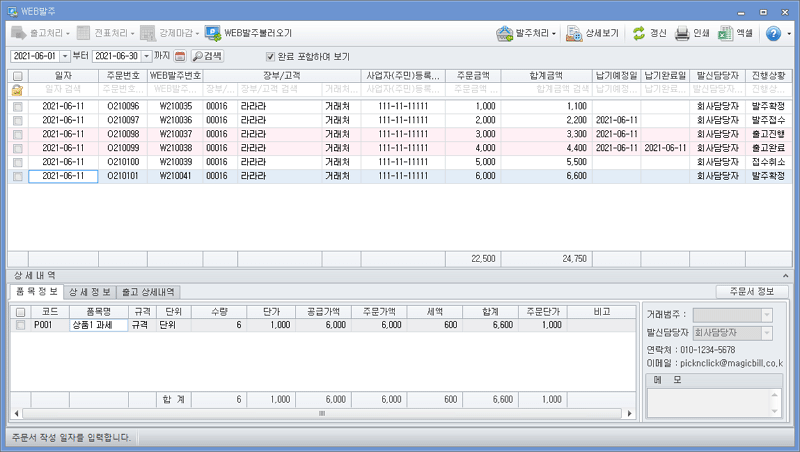Switch to the 상세정보 tab
The width and height of the screenshot is (800, 452).
[90, 292]
